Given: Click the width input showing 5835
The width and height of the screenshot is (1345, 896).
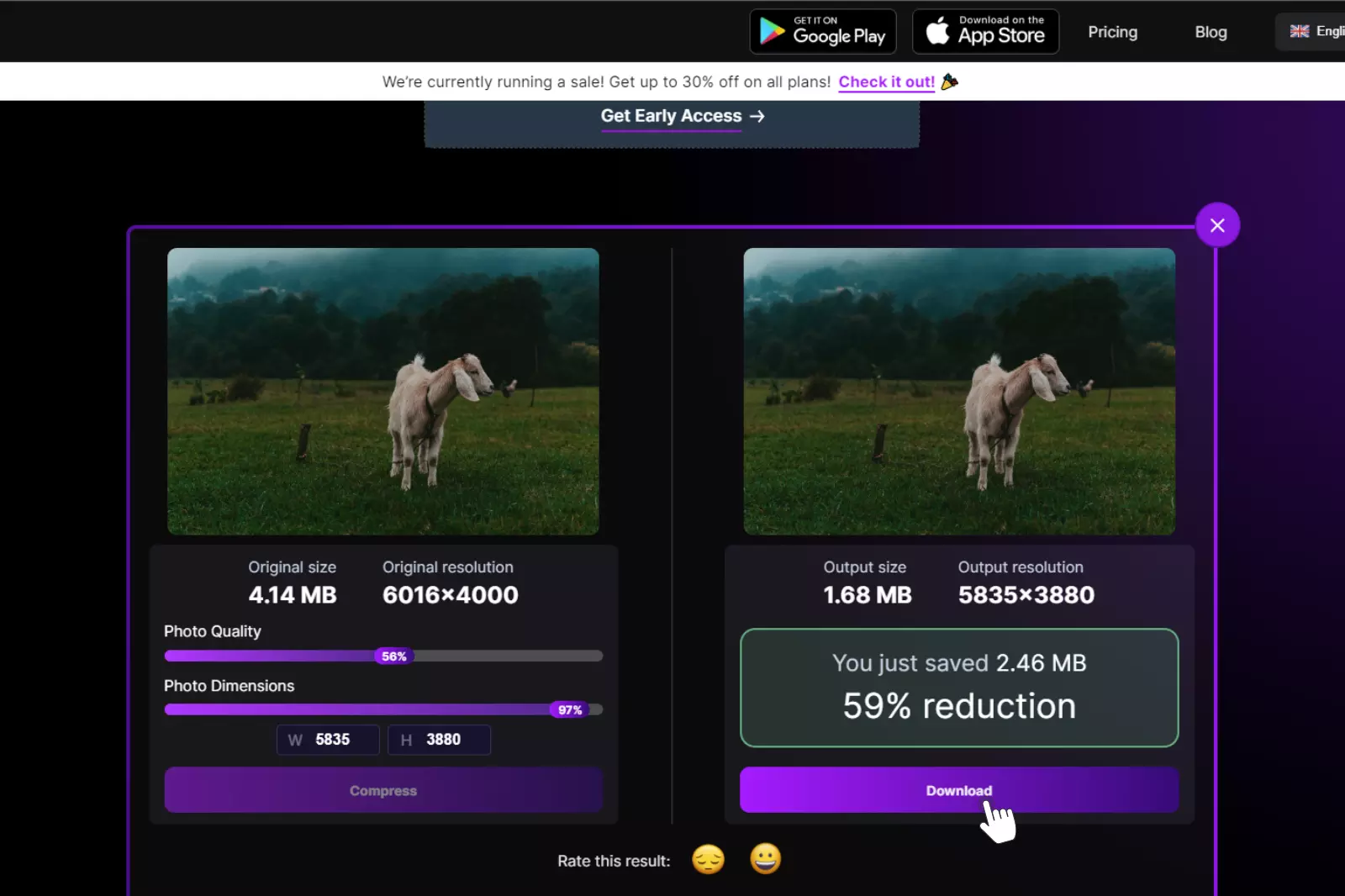Looking at the screenshot, I should 327,740.
